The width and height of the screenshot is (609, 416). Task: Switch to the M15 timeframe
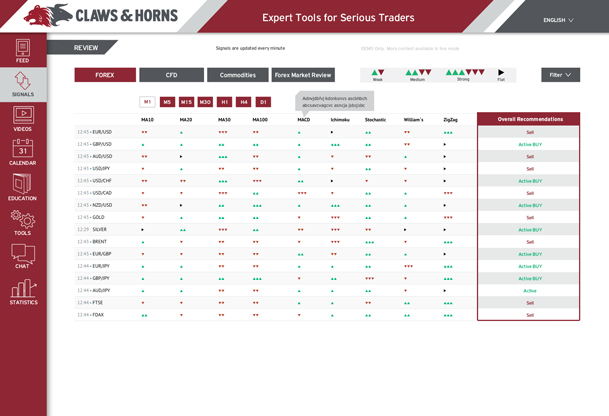tap(186, 102)
